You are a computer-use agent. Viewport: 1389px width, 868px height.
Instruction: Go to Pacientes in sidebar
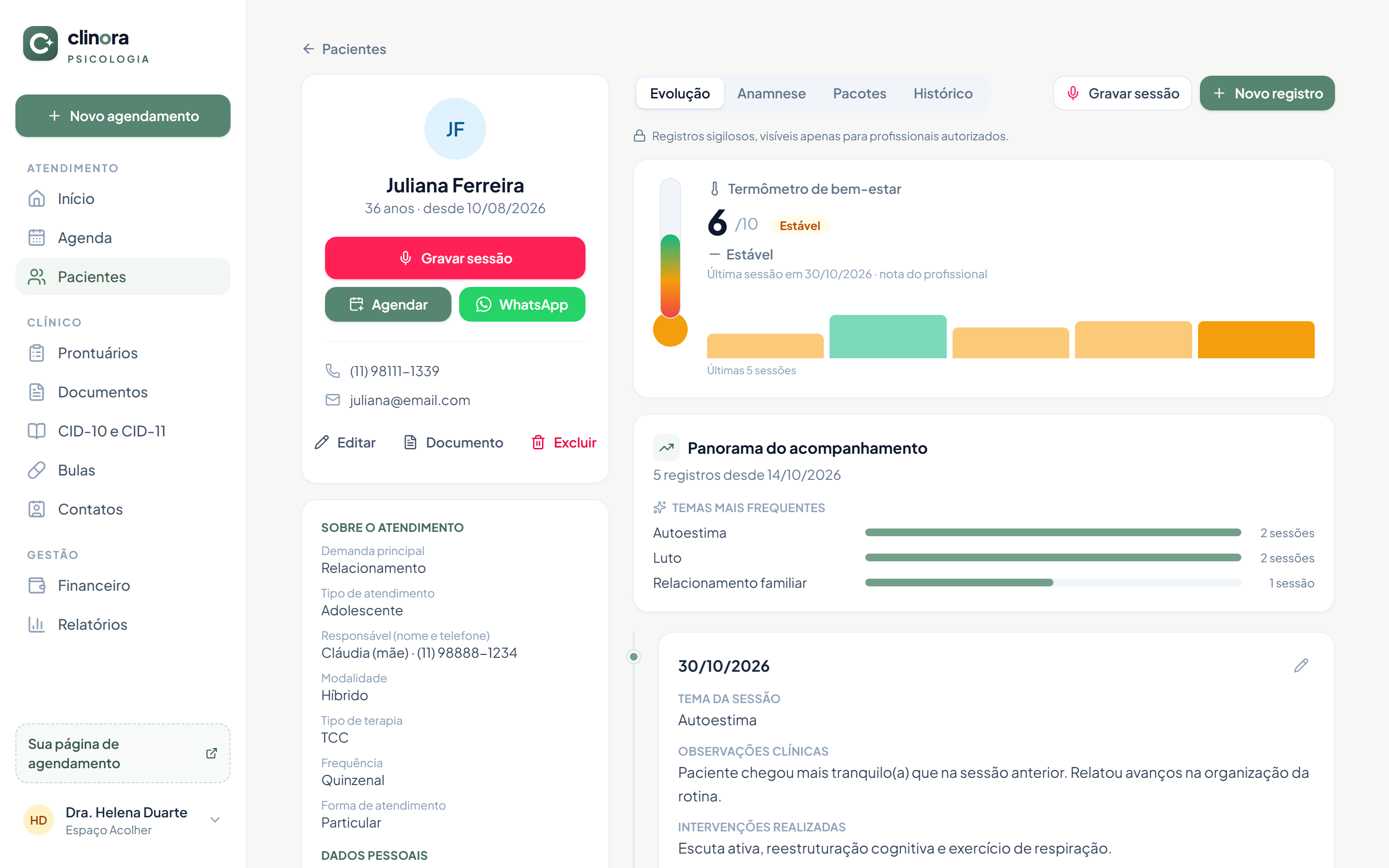click(123, 277)
